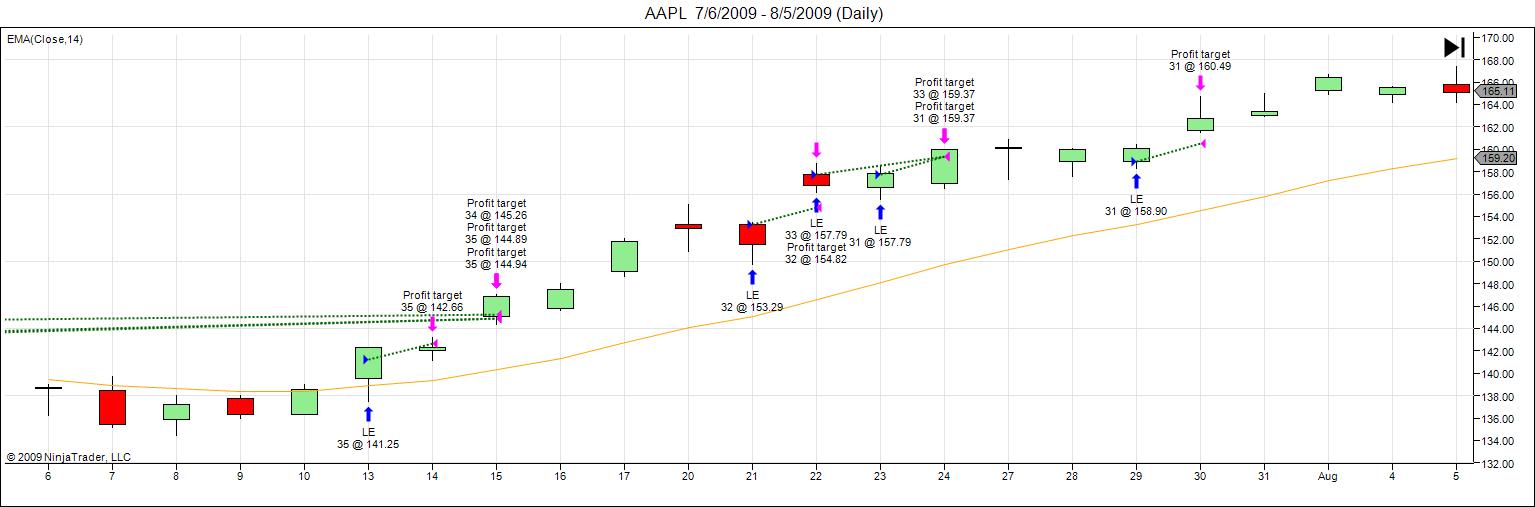The height and width of the screenshot is (507, 1535).
Task: Click the orange EMA line near July 27
Action: 1008,250
